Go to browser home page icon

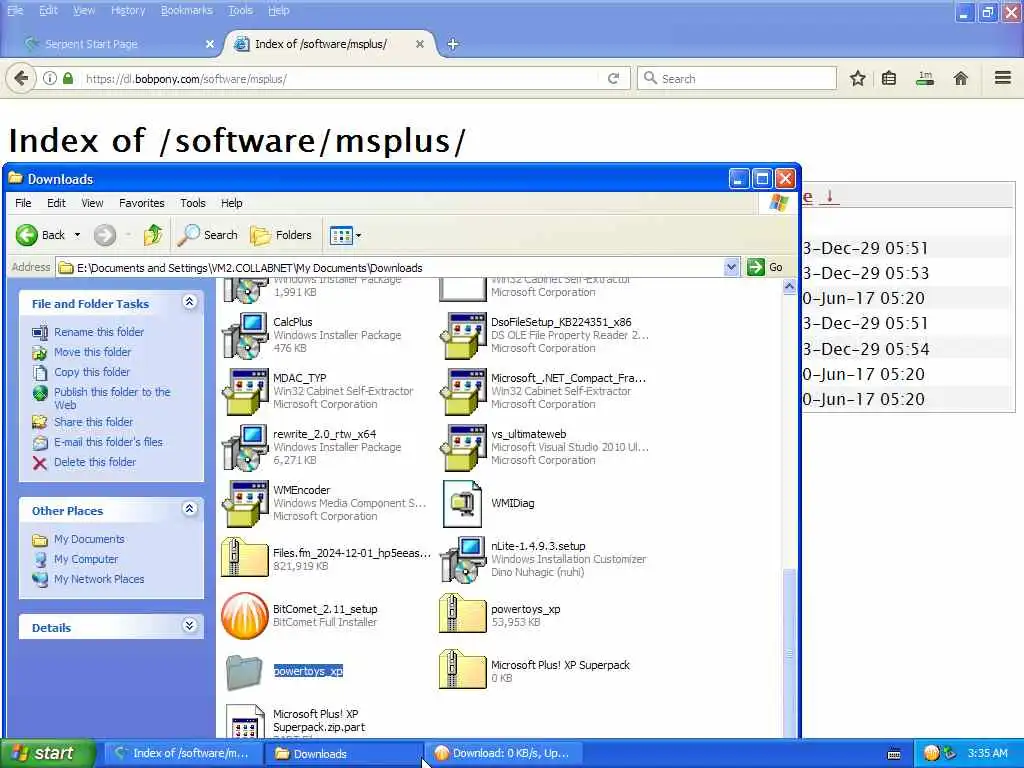[x=960, y=78]
